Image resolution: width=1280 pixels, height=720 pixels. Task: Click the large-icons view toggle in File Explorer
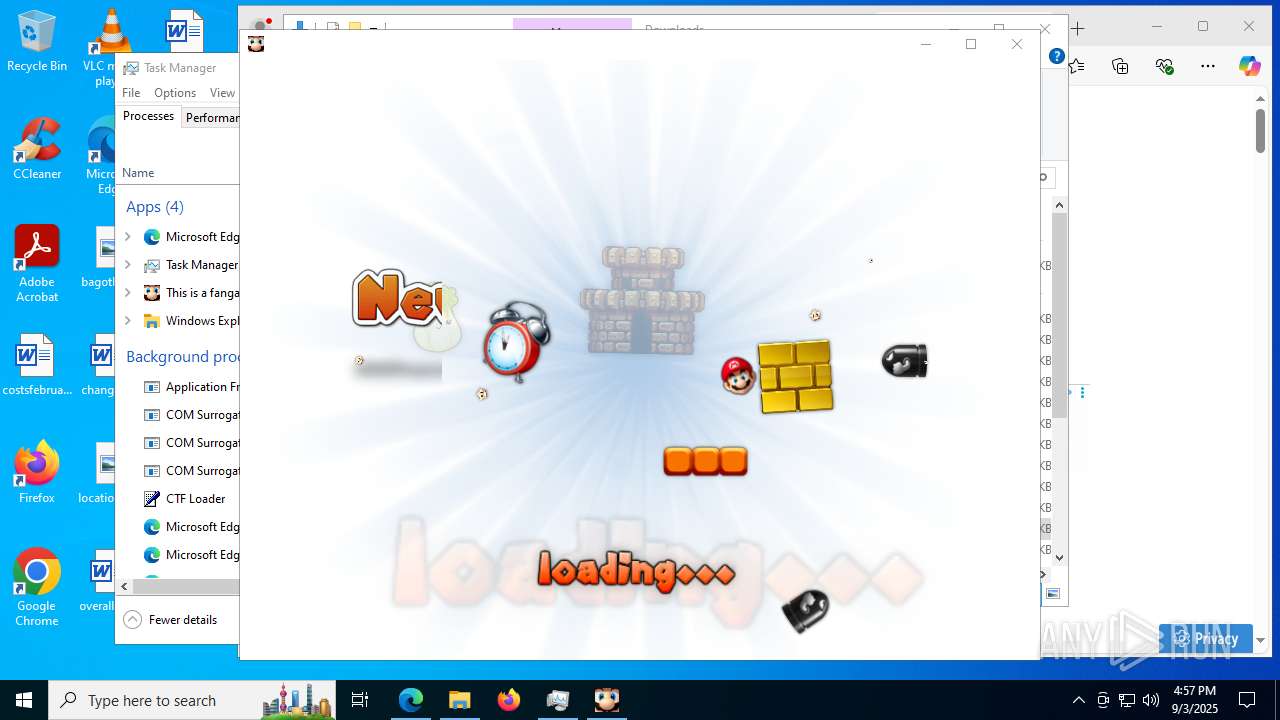click(1053, 594)
